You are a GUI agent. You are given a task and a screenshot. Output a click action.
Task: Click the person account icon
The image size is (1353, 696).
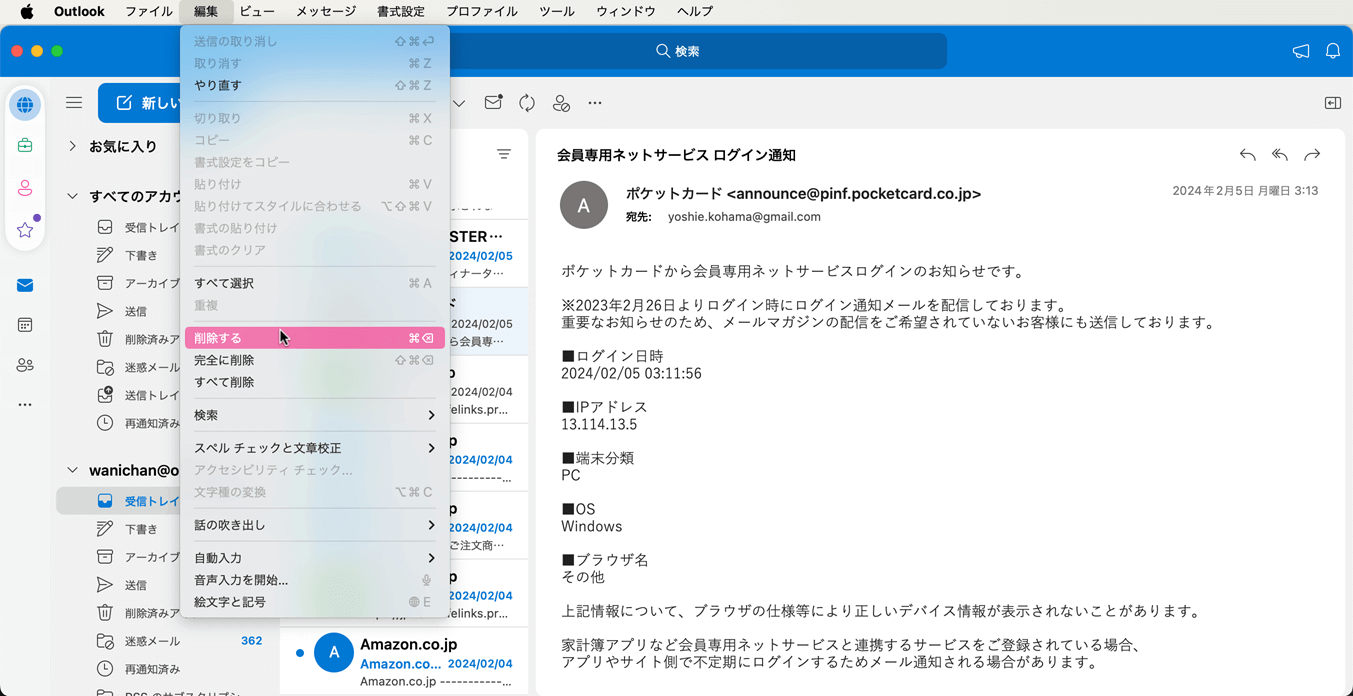(x=25, y=188)
